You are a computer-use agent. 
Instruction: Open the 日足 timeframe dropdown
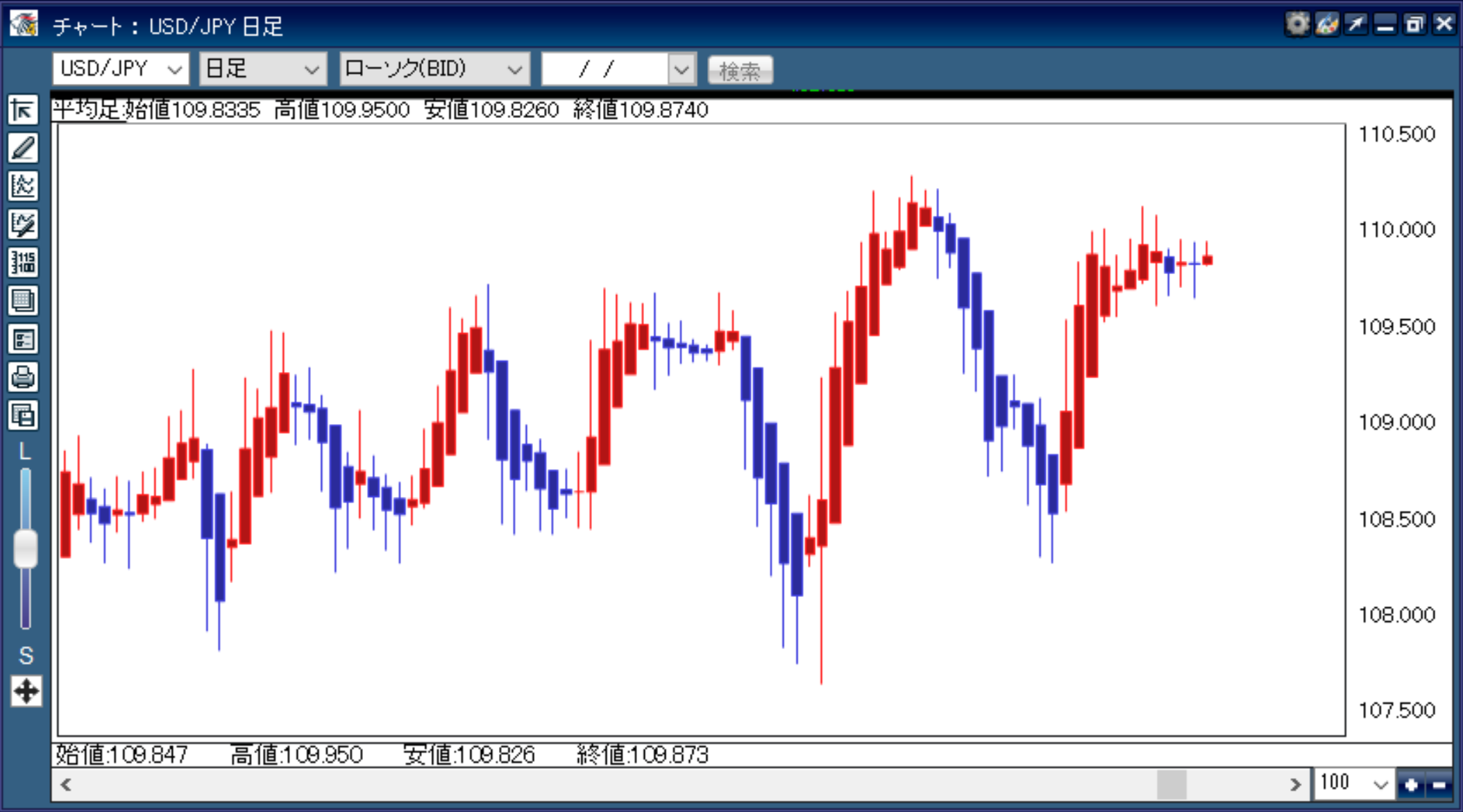point(263,69)
